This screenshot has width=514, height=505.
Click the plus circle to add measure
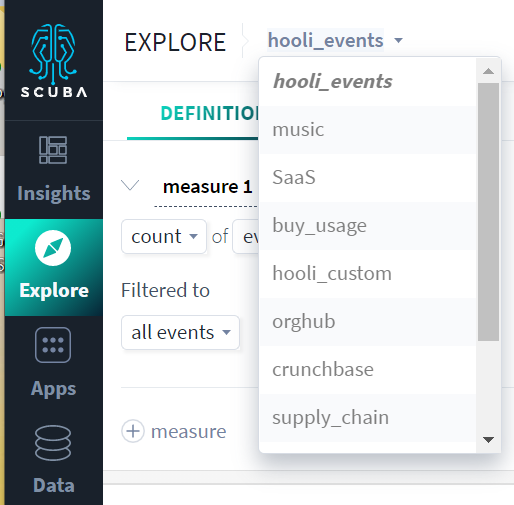(133, 431)
